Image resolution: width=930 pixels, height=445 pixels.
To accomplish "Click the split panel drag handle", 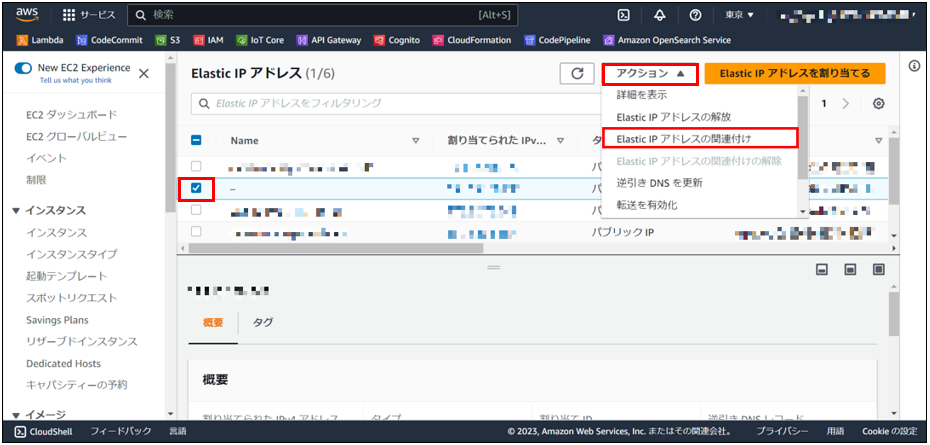I will tap(493, 268).
